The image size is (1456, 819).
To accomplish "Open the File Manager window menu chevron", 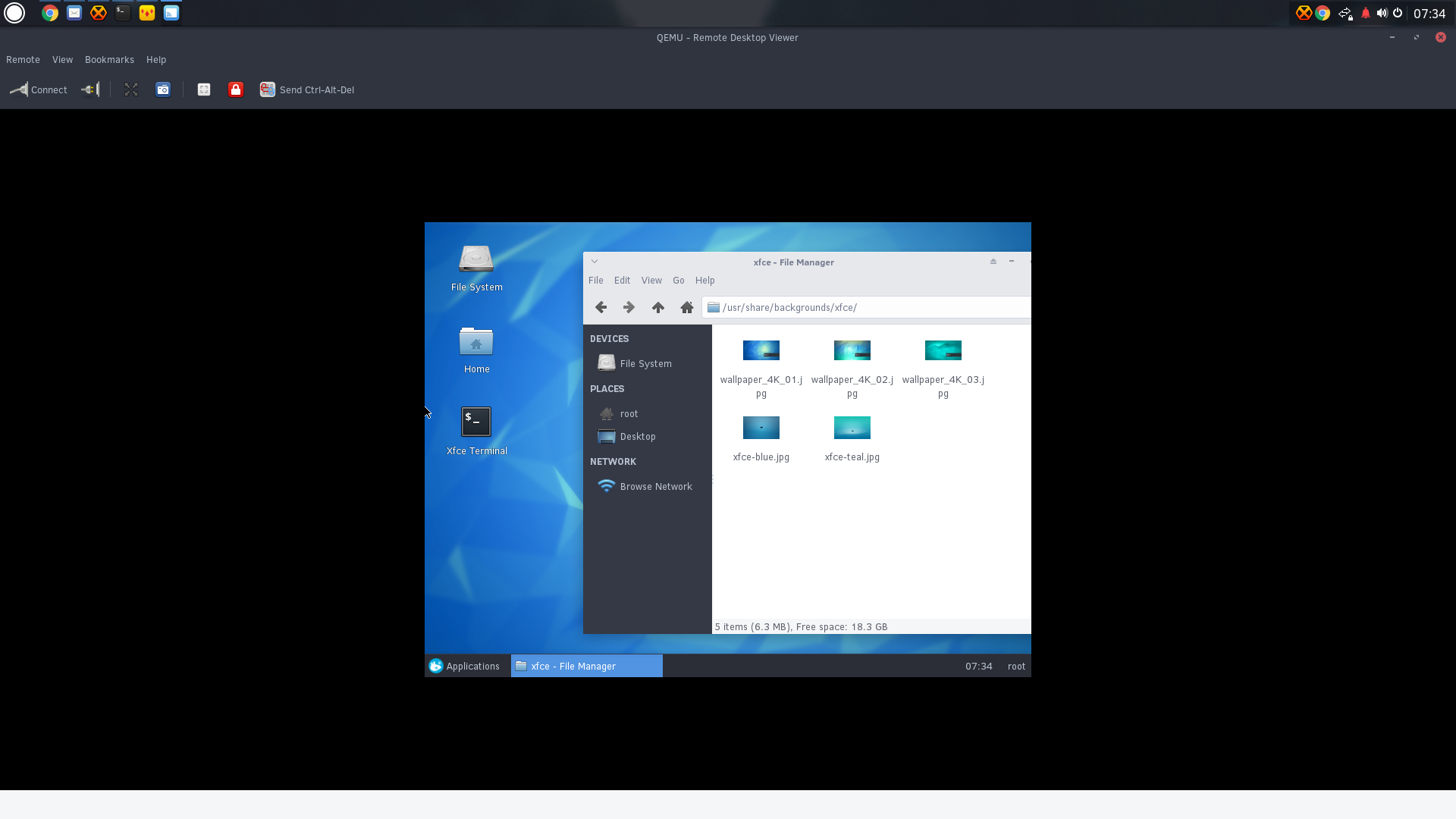I will pyautogui.click(x=595, y=262).
